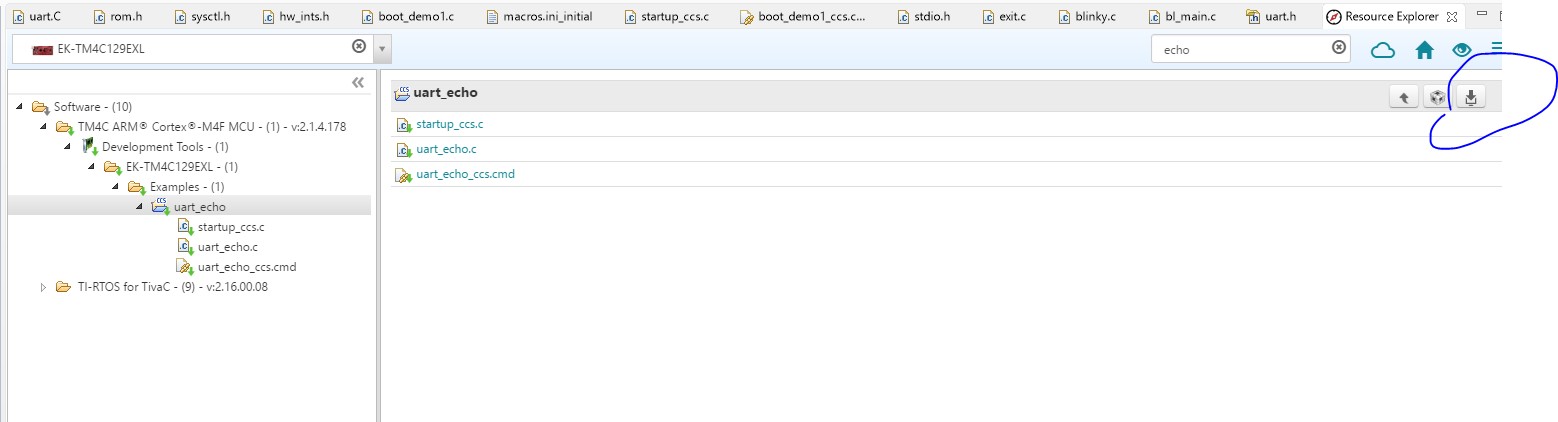Switch to the boot_demo1.c editor tab

408,17
